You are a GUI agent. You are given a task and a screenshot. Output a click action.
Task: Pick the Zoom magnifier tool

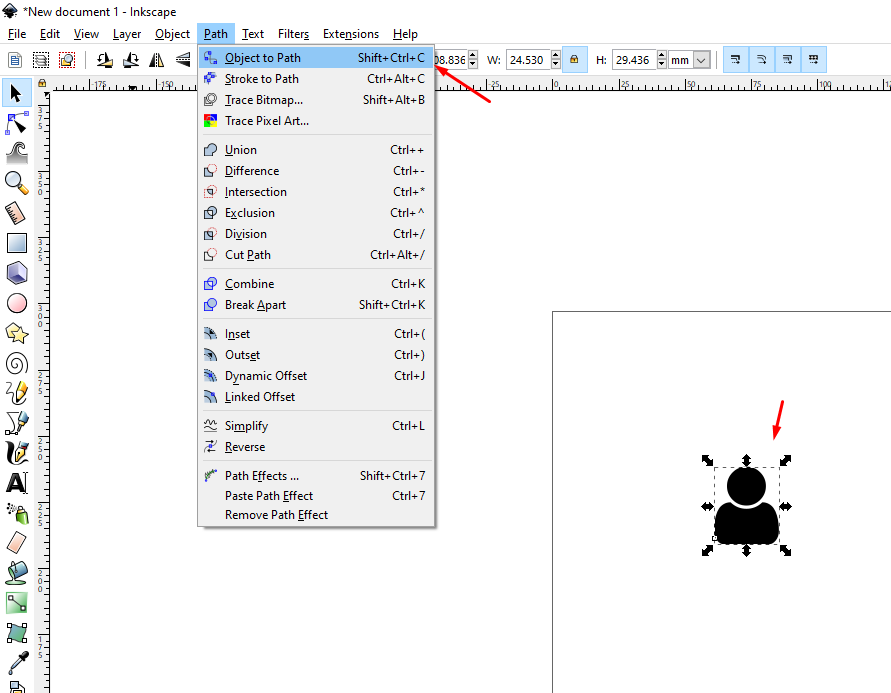tap(17, 181)
